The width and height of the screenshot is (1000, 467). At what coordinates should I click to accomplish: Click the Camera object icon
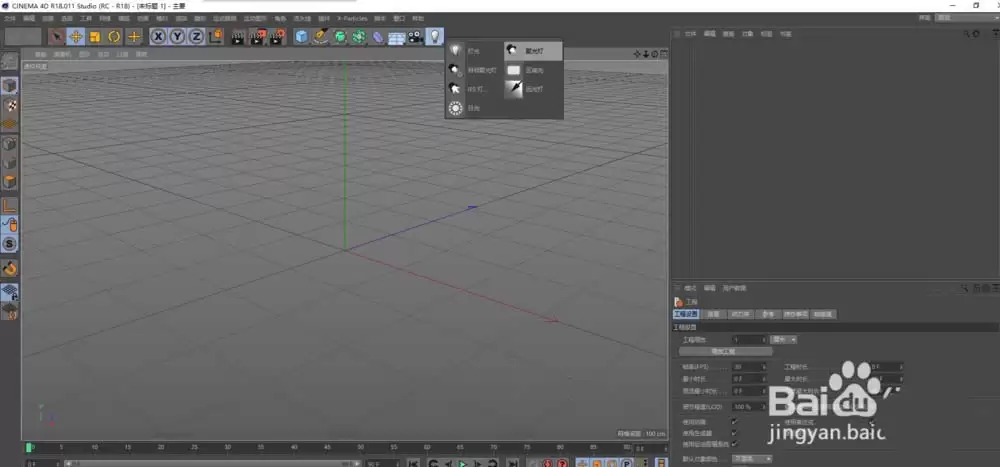point(414,37)
